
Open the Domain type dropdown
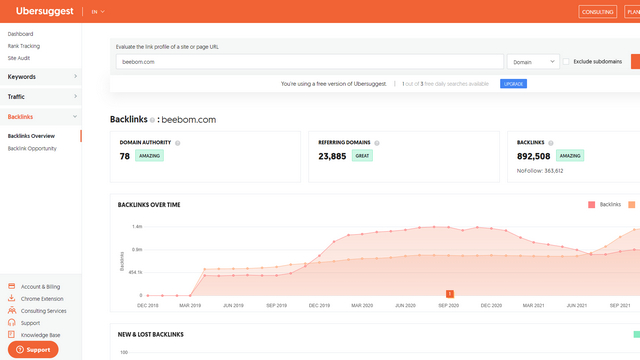(533, 62)
